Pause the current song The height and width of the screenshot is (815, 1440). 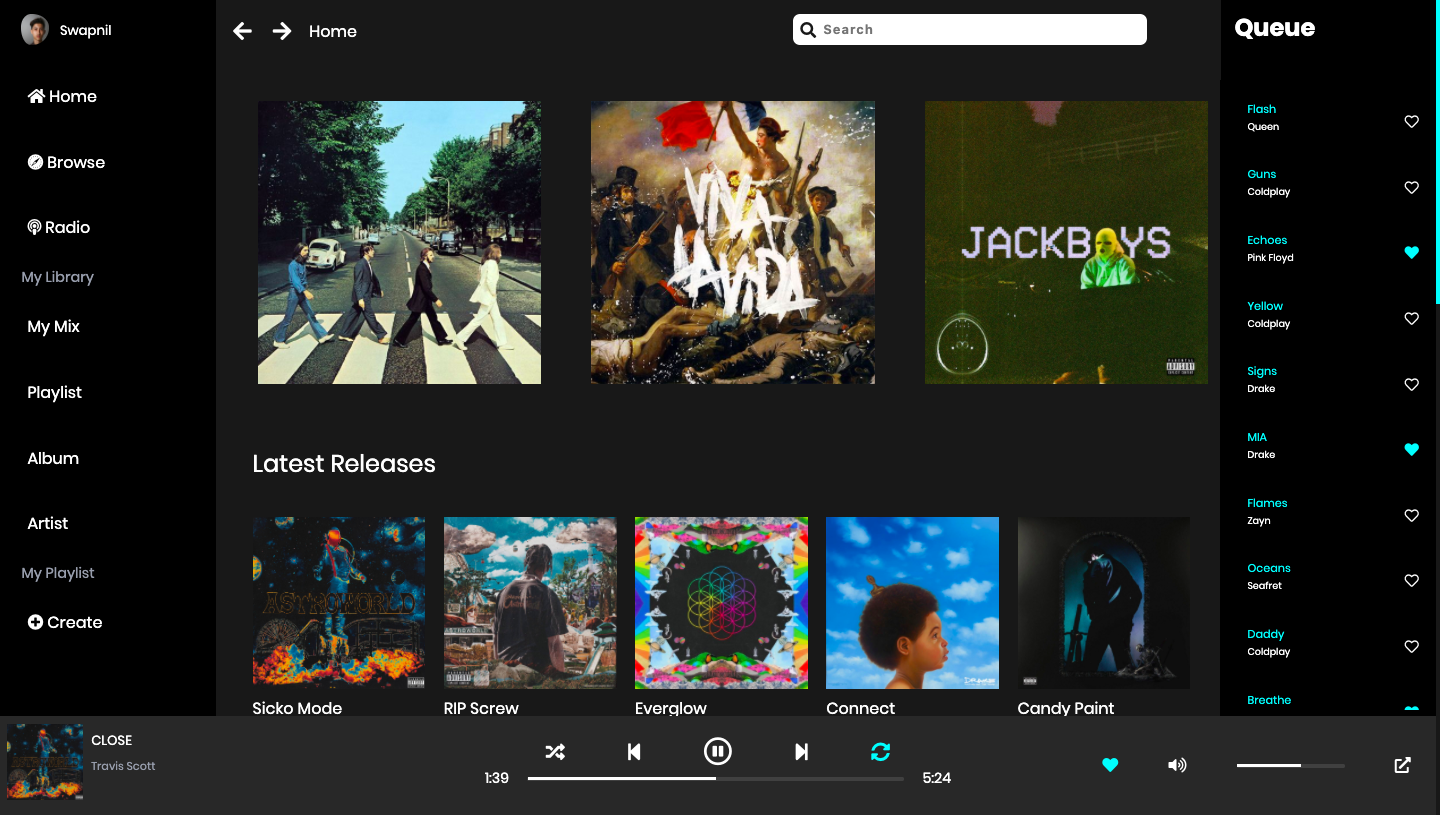717,751
